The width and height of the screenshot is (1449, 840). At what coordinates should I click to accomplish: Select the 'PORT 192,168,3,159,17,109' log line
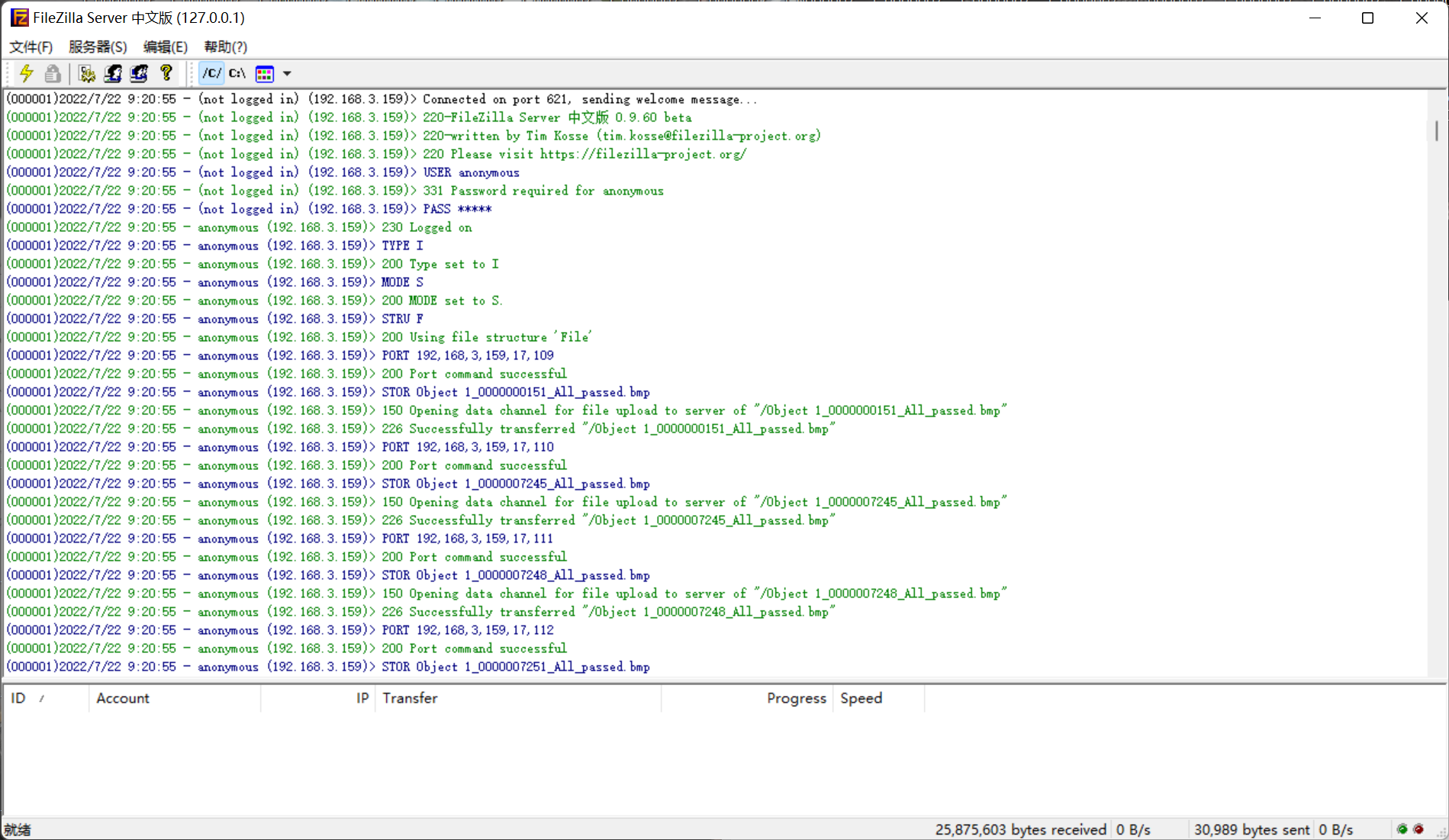pos(281,356)
